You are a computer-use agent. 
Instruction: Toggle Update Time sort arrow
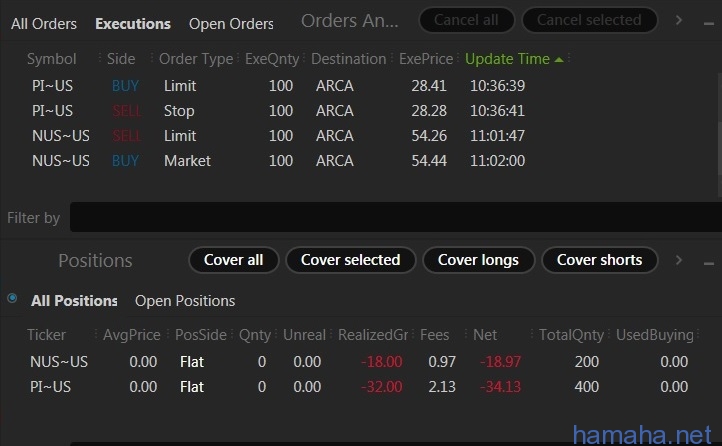click(559, 59)
